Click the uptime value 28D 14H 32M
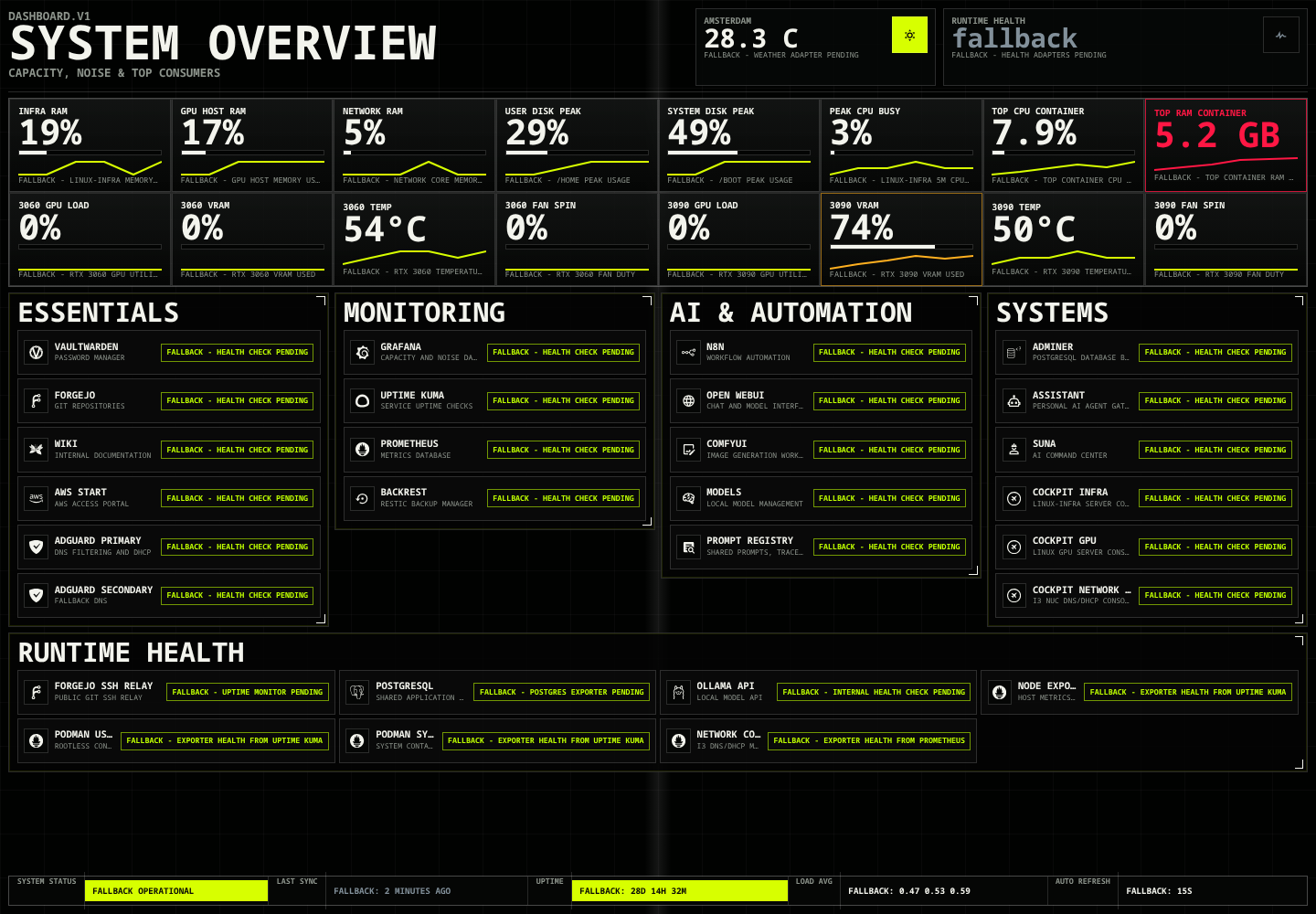The width and height of the screenshot is (1316, 914). click(679, 891)
